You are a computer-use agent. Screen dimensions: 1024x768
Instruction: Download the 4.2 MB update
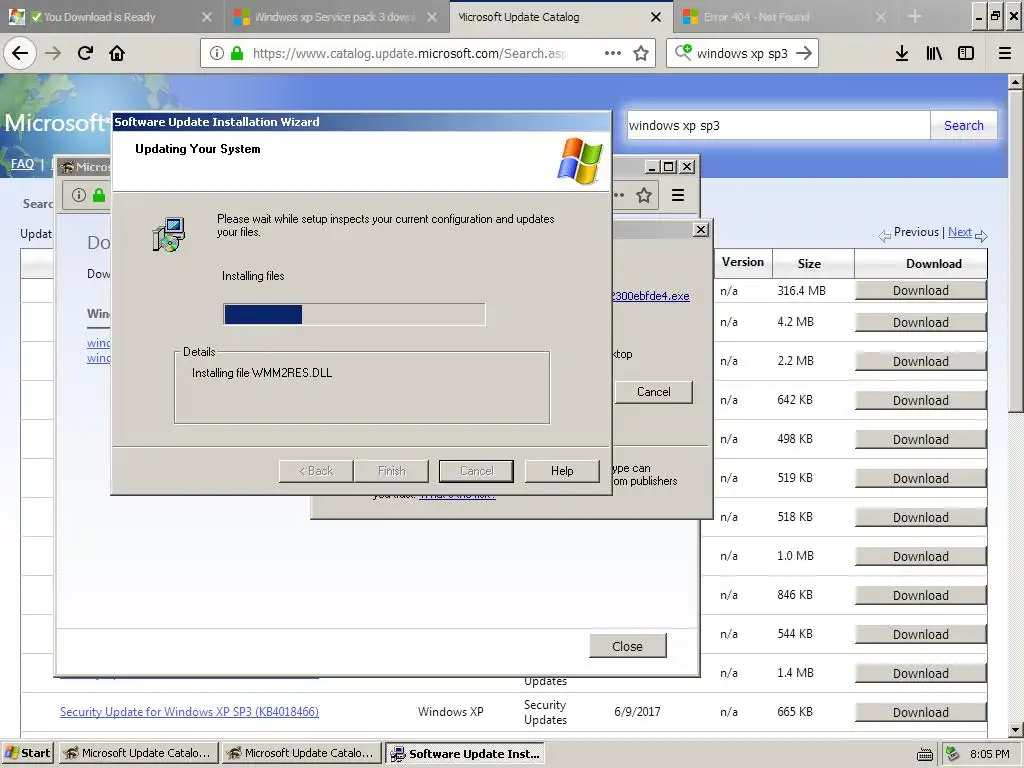point(920,322)
